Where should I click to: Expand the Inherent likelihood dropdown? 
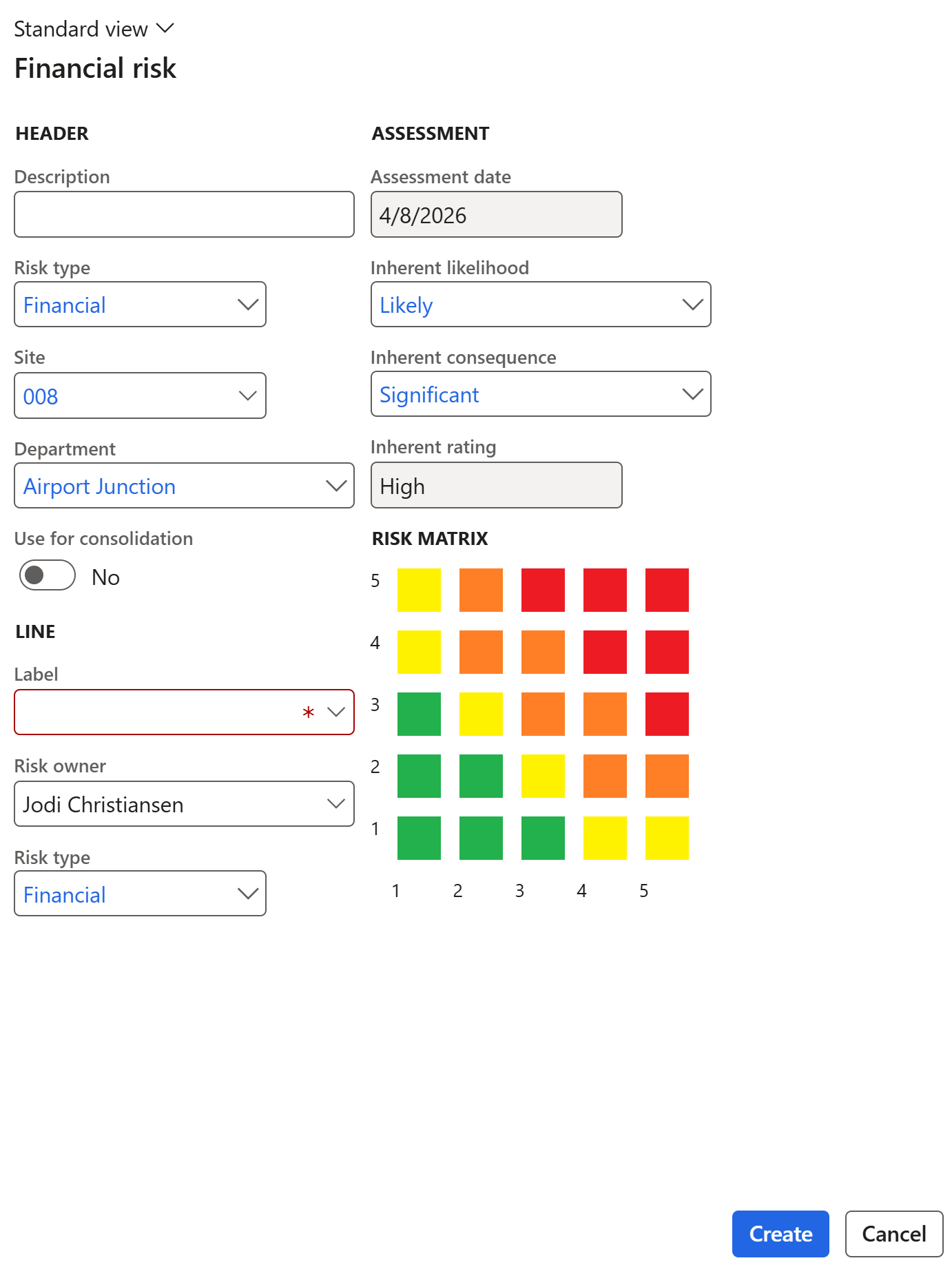[x=692, y=305]
